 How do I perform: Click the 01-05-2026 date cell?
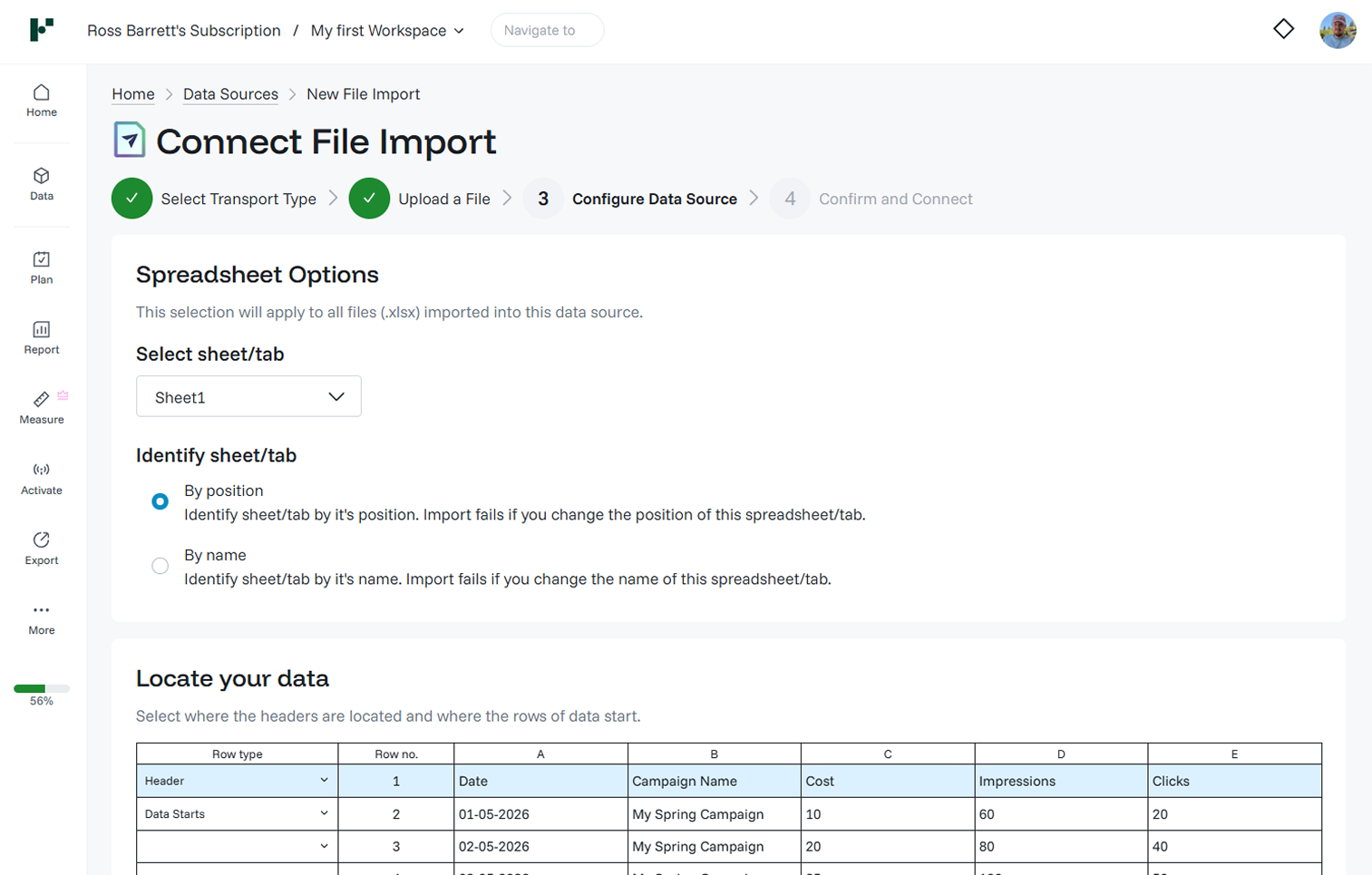tap(540, 814)
